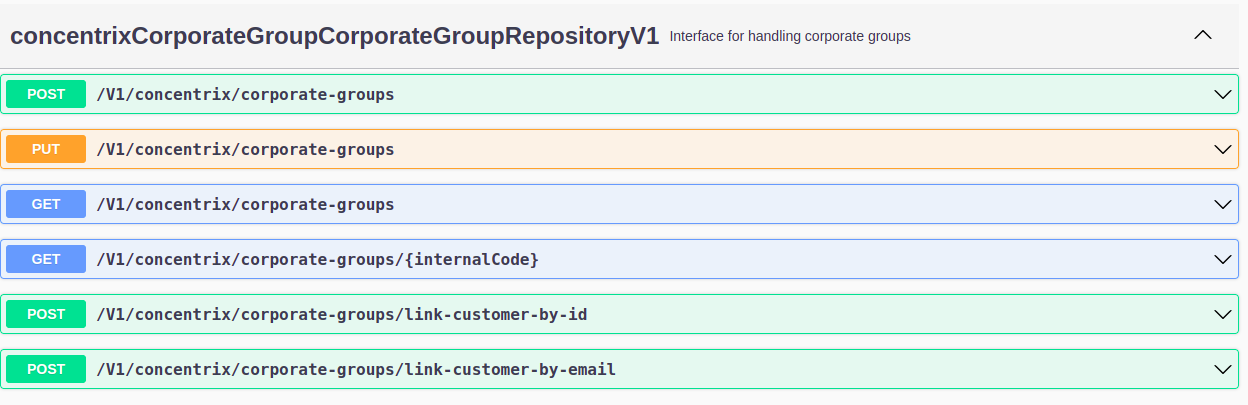1248x405 pixels.
Task: Open the PUT /V1/concentrix/corporate-groups path text
Action: tap(245, 149)
